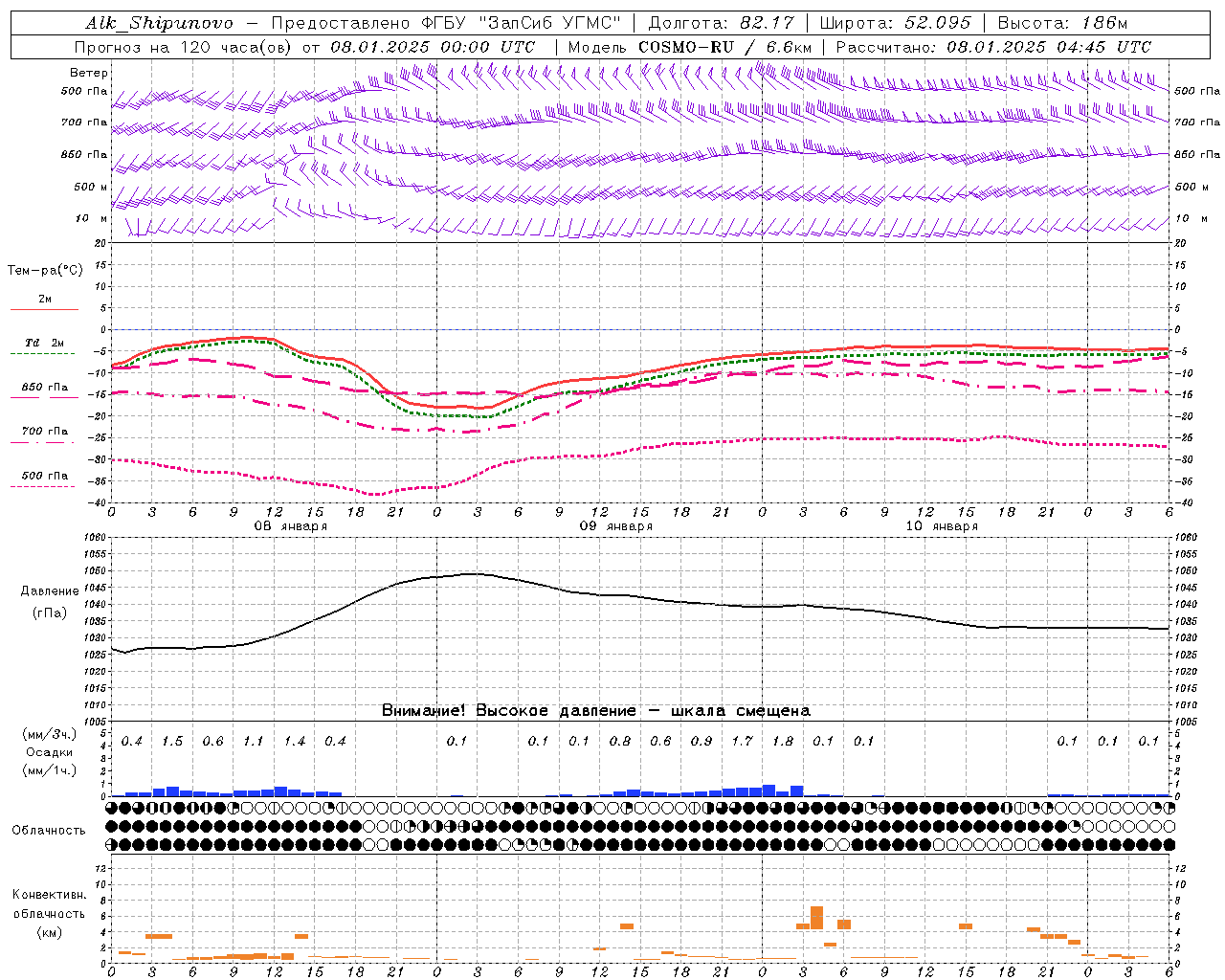Click 'Рассчитано: 08.01.2025 04:45 UTC' text
1225x980 pixels.
pos(993,47)
